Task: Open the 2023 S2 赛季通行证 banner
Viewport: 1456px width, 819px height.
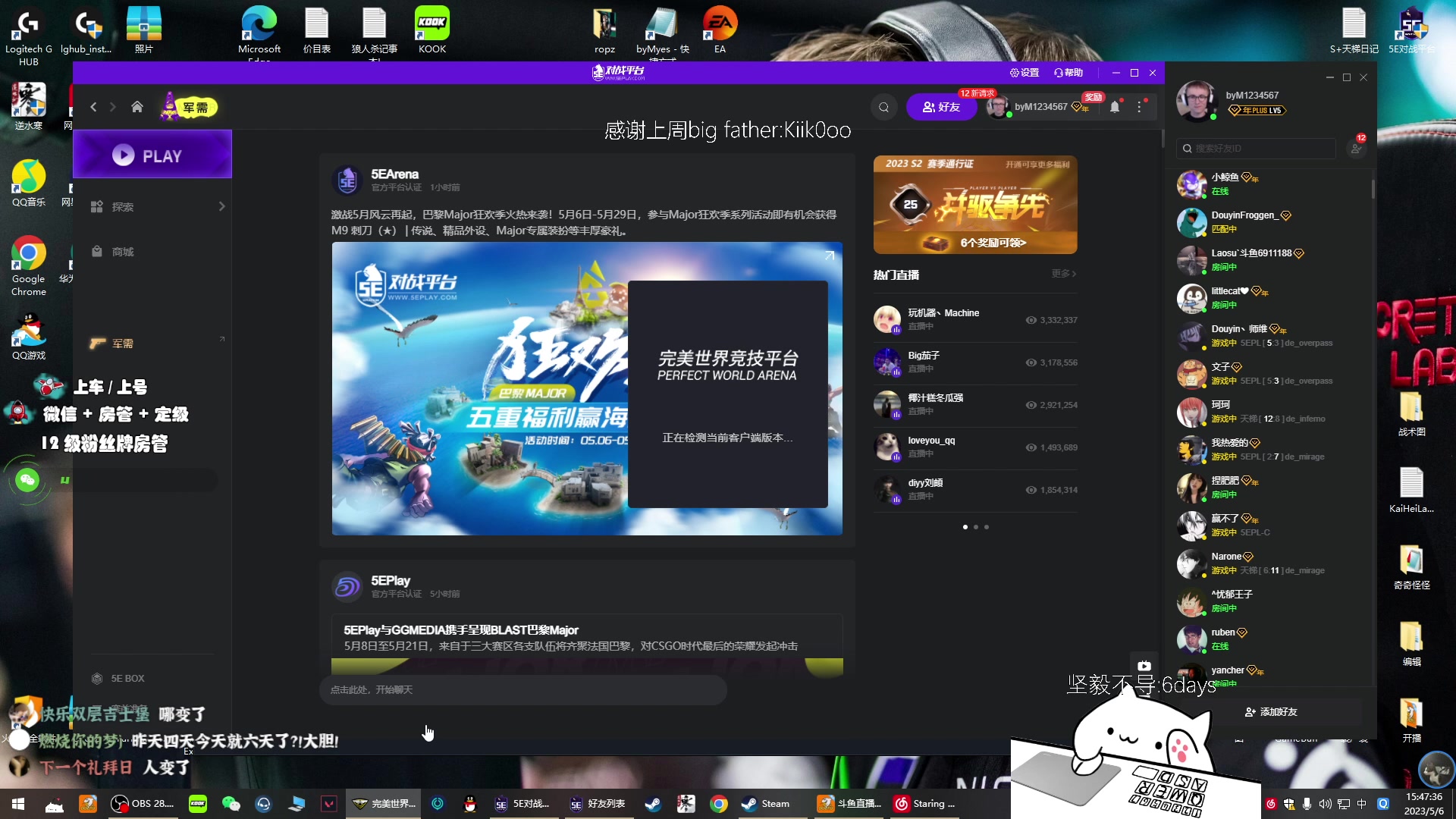Action: [x=975, y=205]
